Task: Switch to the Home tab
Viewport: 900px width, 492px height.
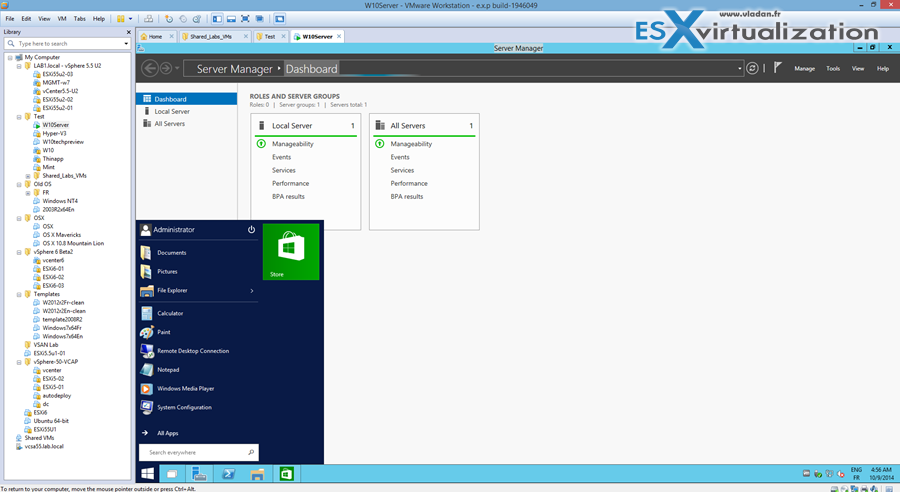Action: point(155,36)
